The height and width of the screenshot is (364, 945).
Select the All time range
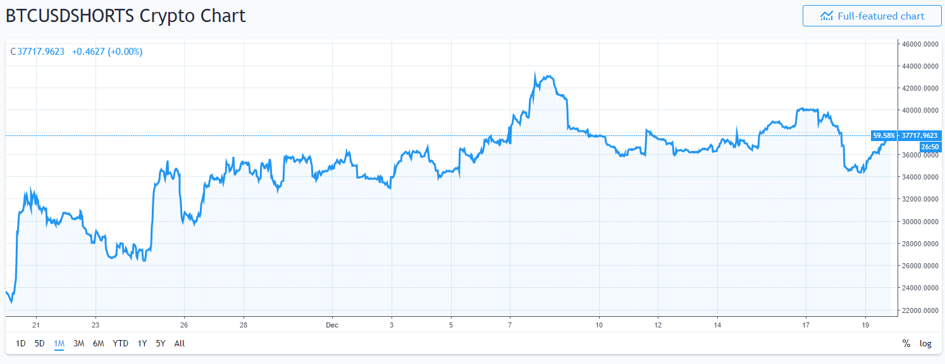[179, 344]
